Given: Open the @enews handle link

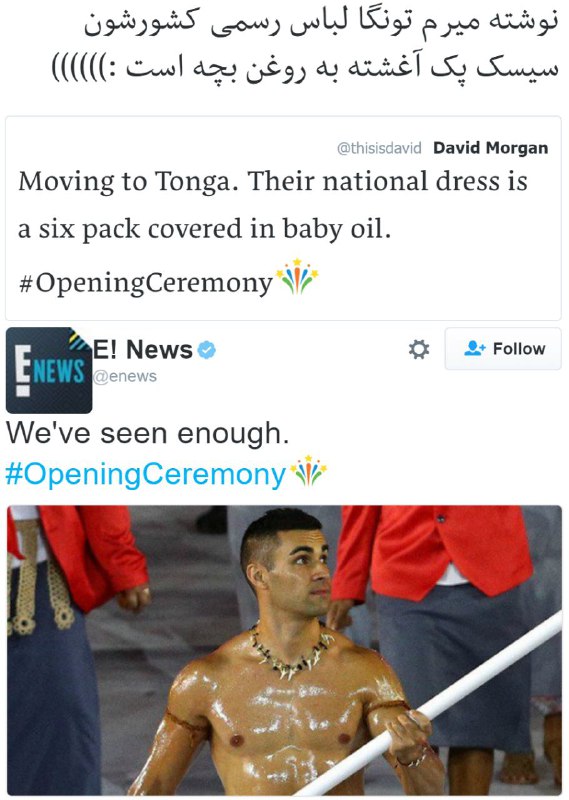Looking at the screenshot, I should [x=125, y=376].
